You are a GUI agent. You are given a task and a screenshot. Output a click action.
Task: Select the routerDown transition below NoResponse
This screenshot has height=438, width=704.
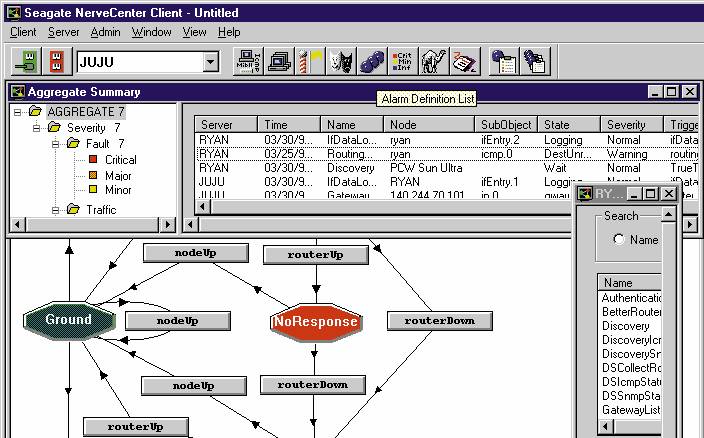tap(313, 385)
